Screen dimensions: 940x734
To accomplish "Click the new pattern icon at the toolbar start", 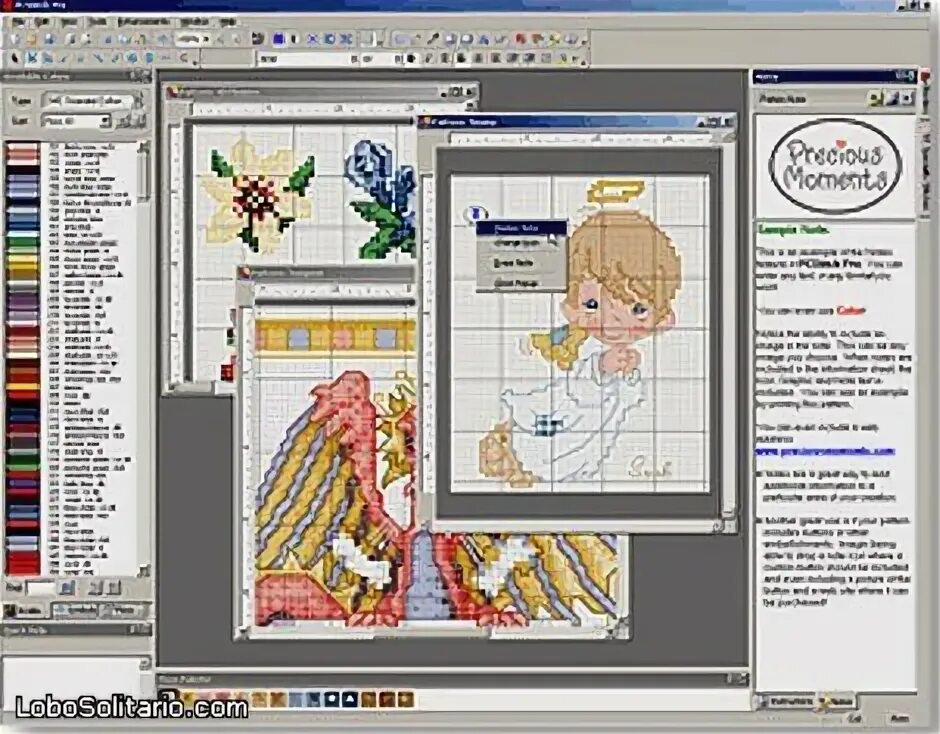I will coord(16,40).
